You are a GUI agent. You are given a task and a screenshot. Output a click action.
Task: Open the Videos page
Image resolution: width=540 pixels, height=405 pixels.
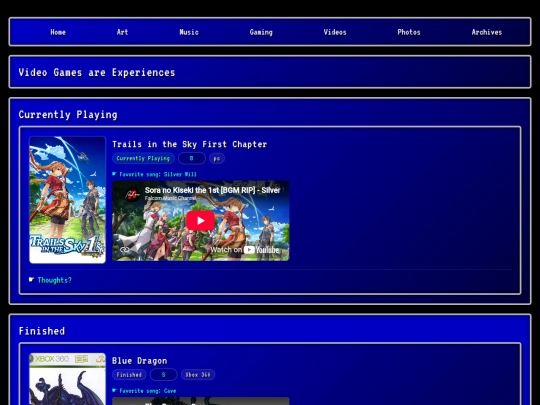click(x=335, y=32)
